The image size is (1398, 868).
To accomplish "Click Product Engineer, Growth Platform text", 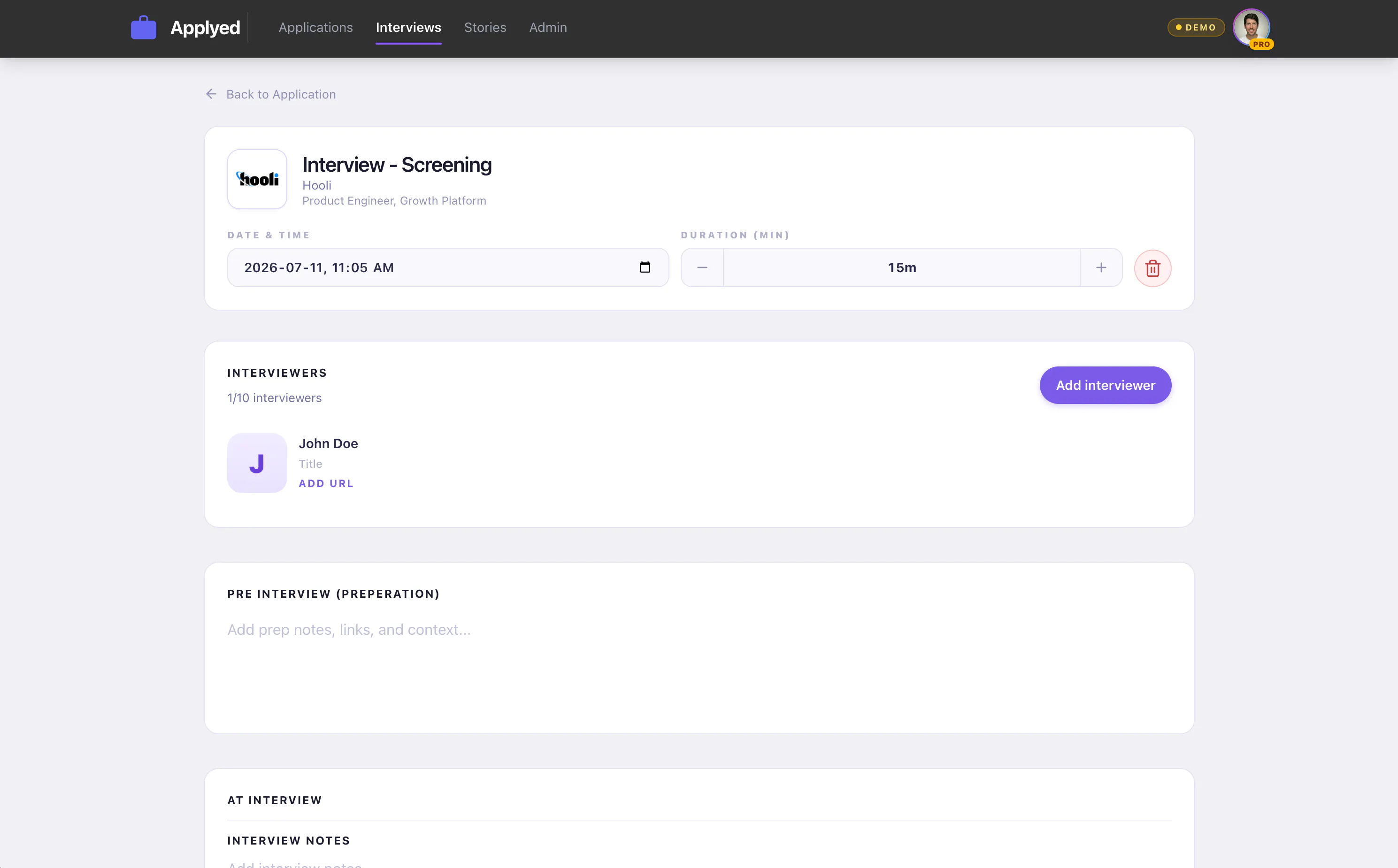I will point(394,201).
